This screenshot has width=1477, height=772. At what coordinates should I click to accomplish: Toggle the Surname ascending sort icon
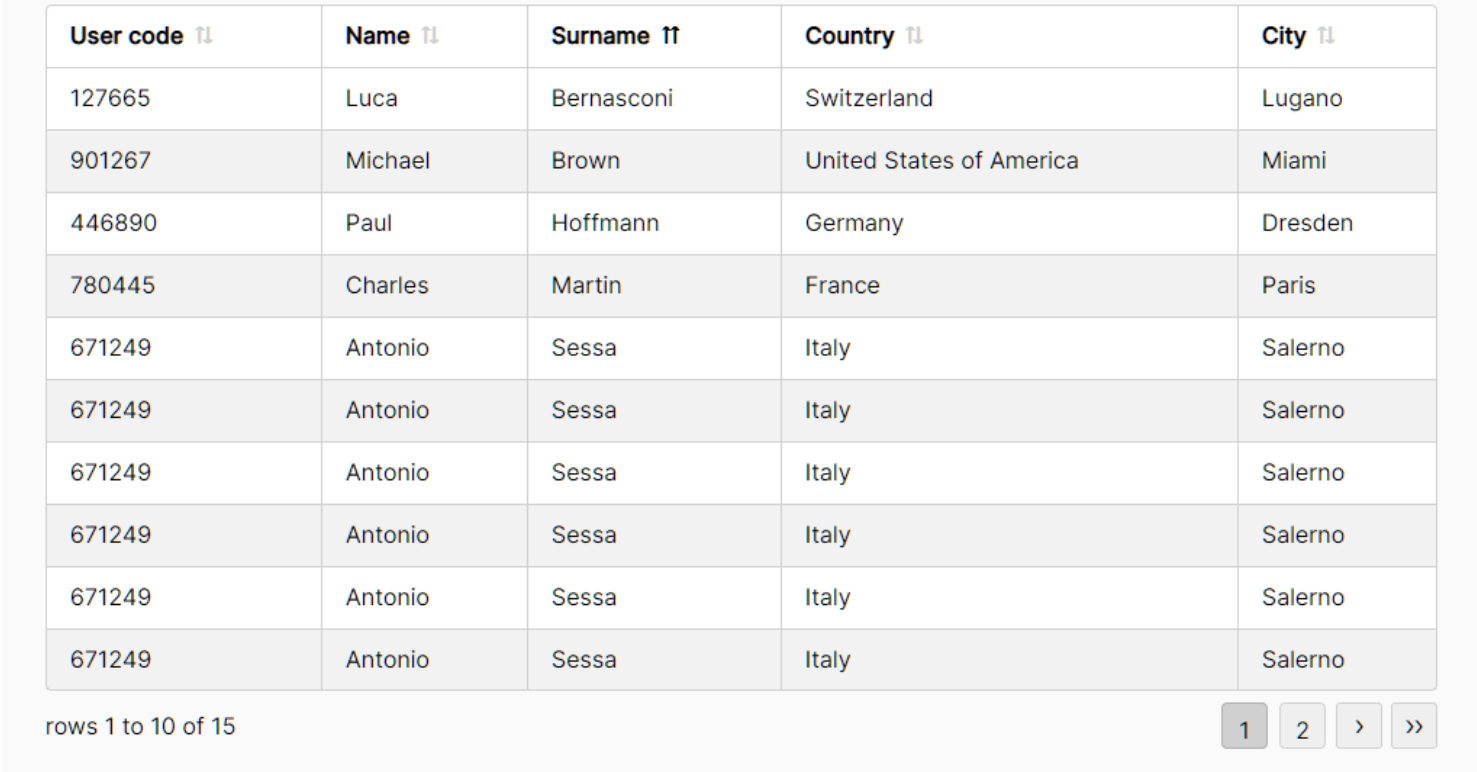click(x=670, y=37)
